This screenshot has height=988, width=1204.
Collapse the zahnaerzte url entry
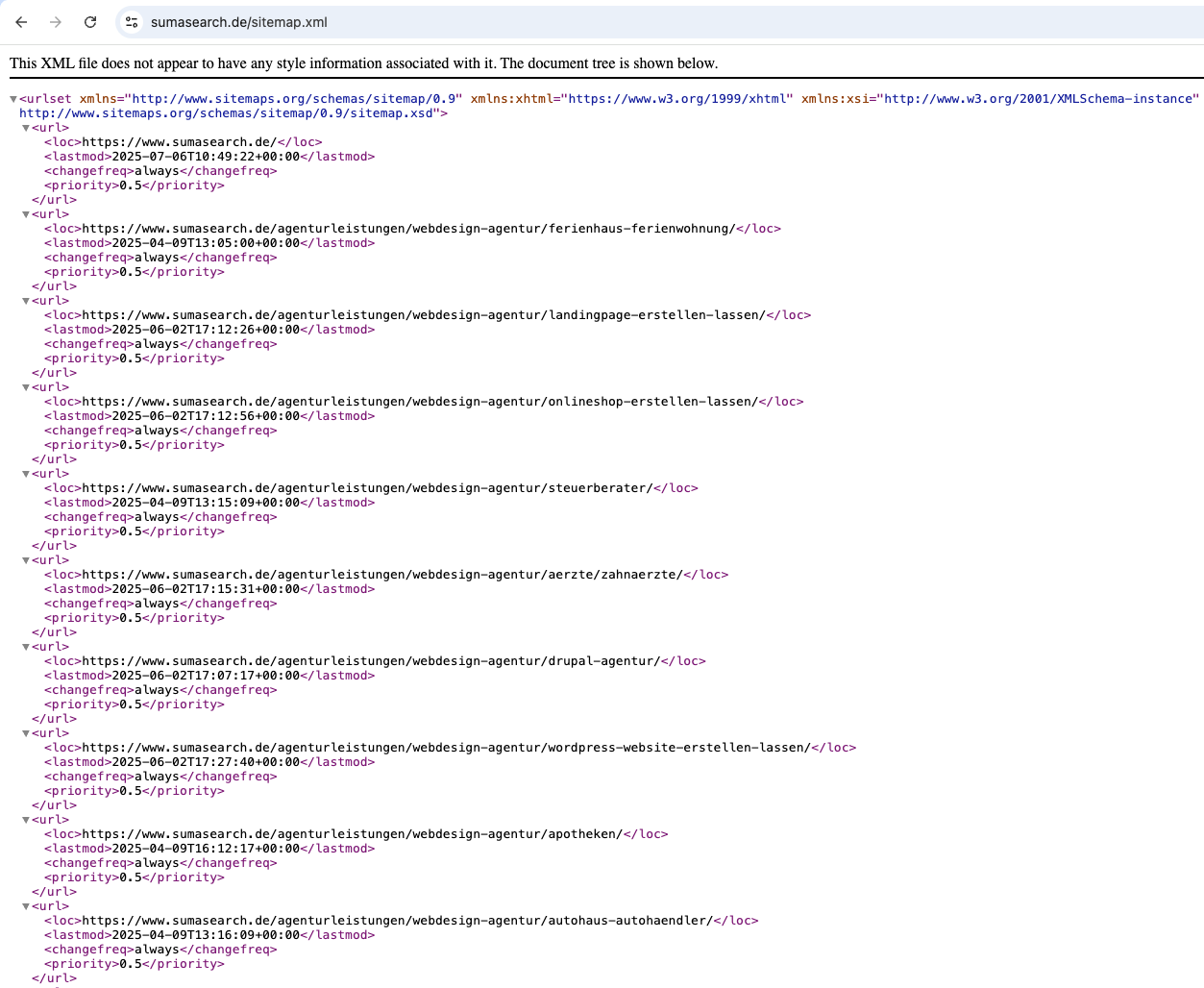tap(26, 559)
